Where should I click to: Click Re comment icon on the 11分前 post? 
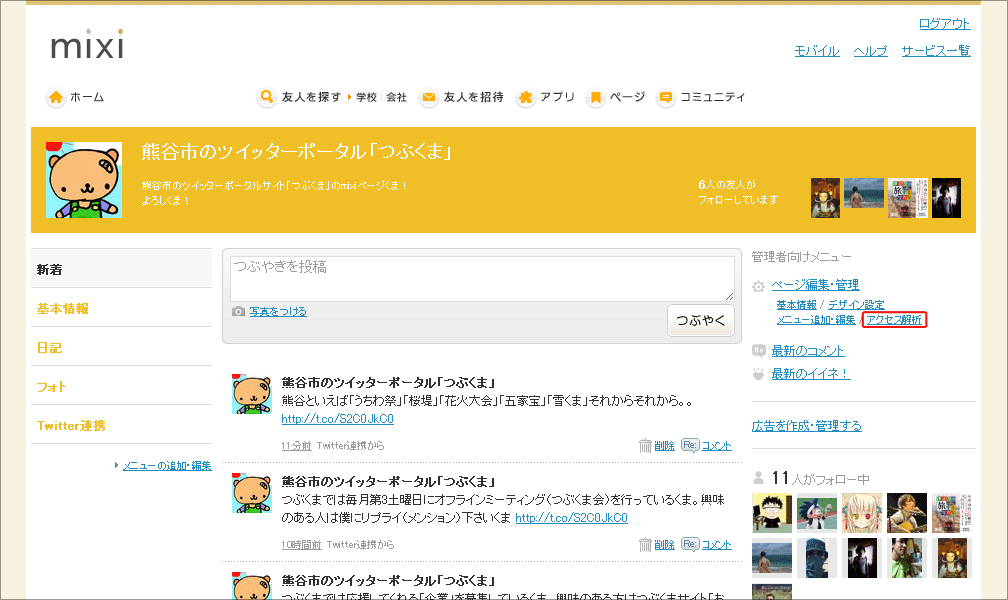click(690, 445)
